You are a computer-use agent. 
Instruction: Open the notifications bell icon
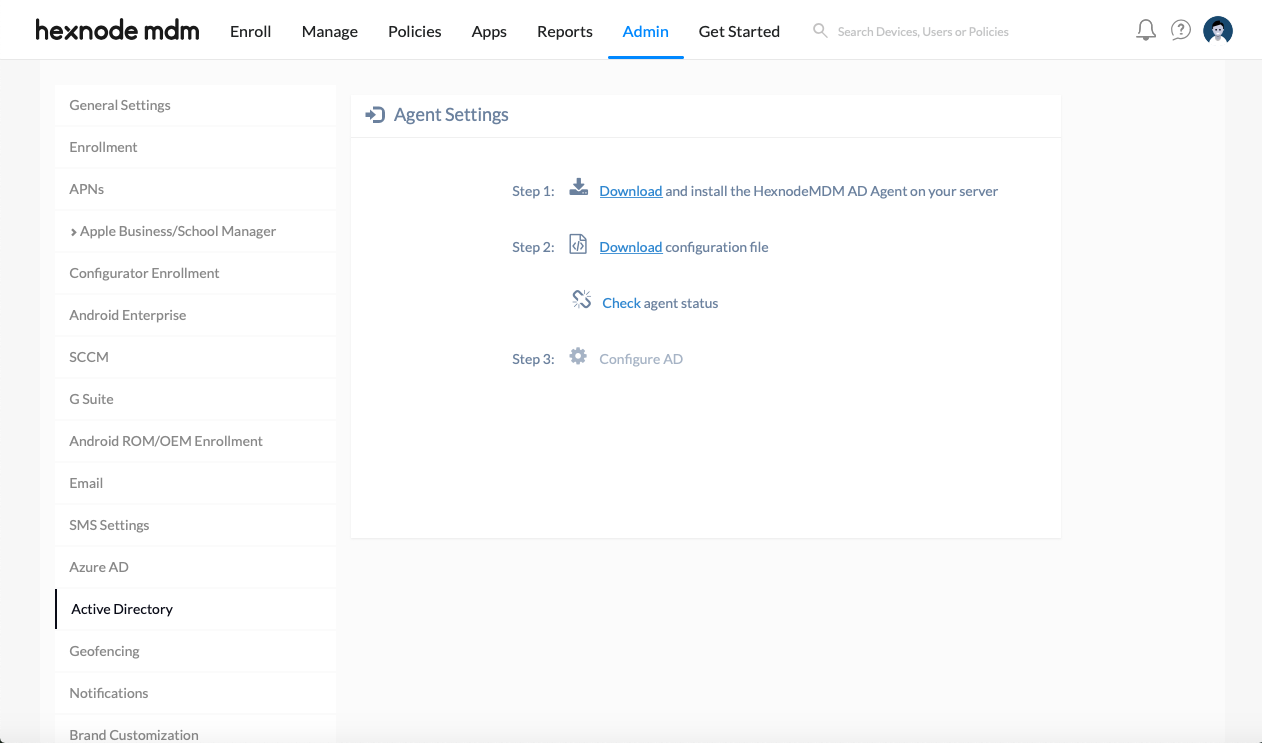pyautogui.click(x=1146, y=31)
